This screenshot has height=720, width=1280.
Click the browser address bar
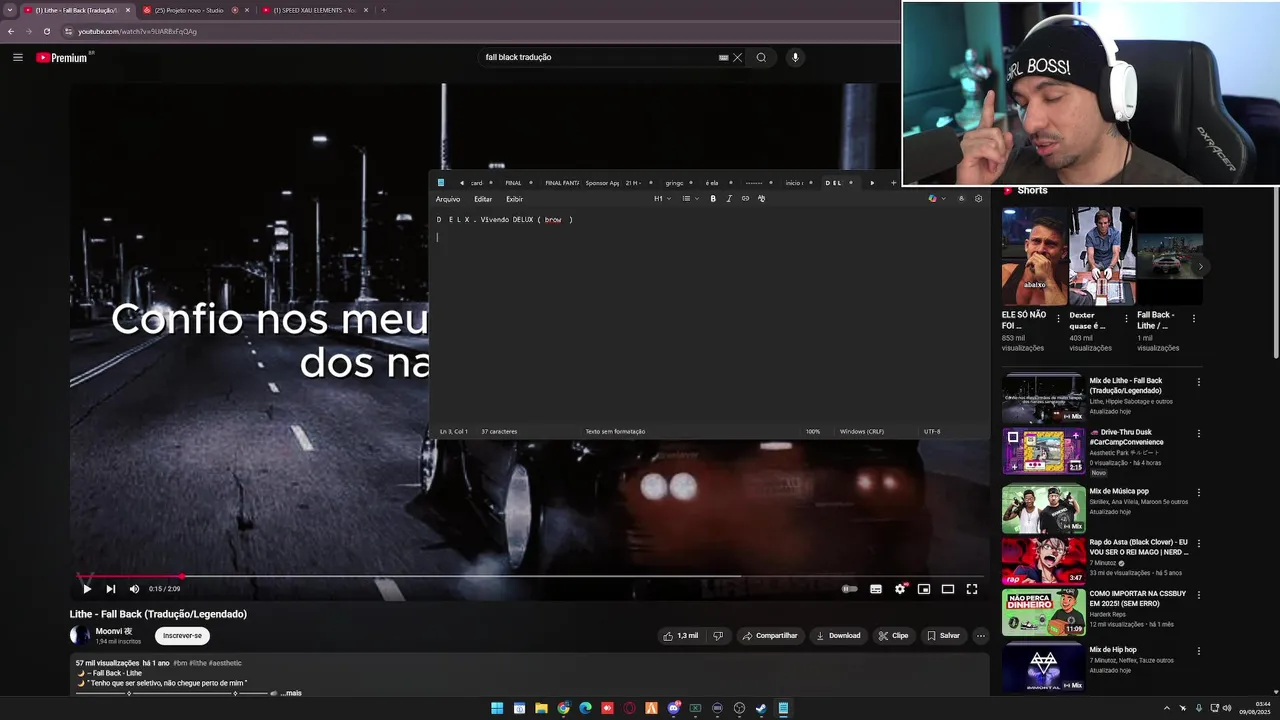(x=480, y=31)
